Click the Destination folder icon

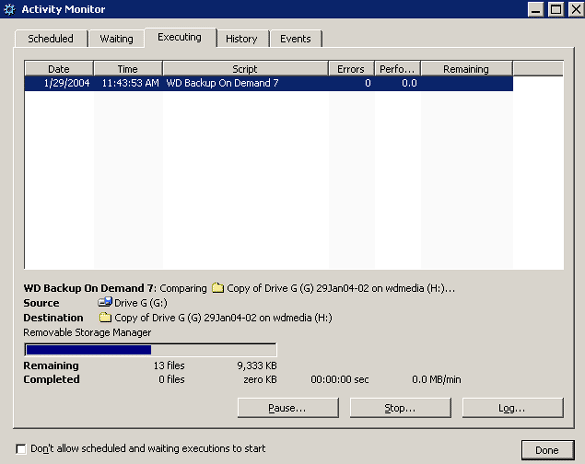click(x=105, y=317)
